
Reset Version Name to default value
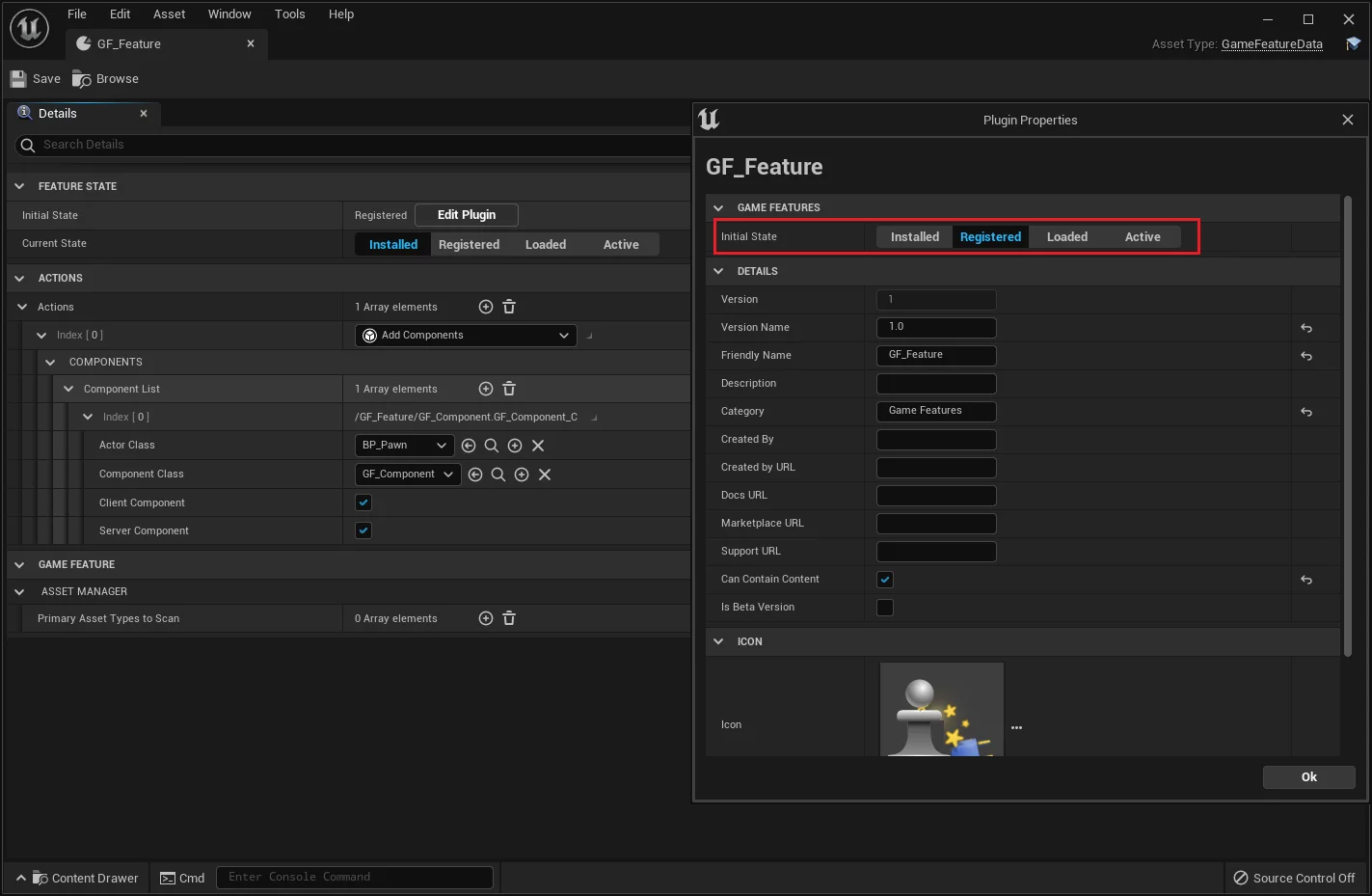(x=1306, y=328)
